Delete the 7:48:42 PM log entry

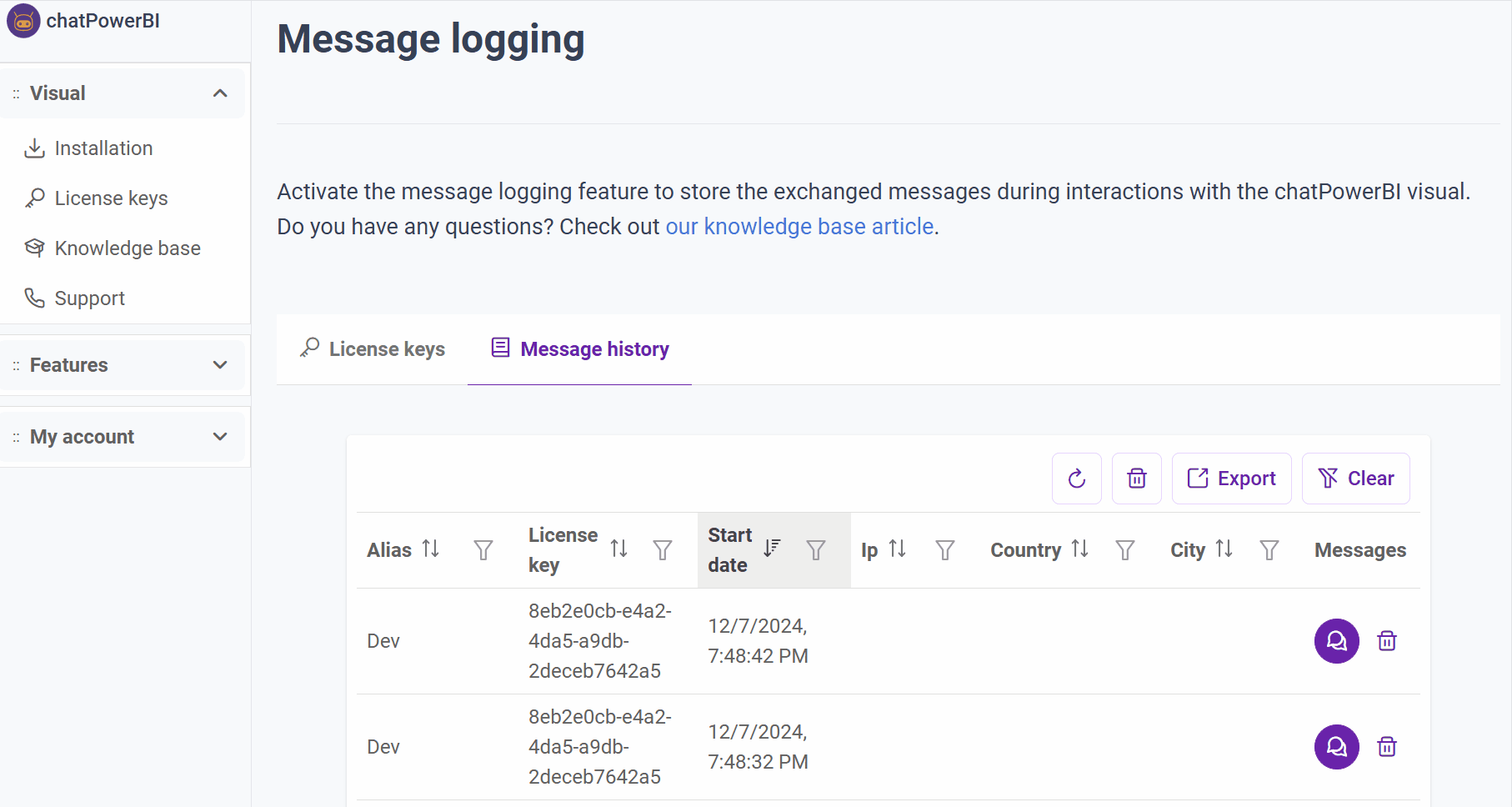pos(1387,641)
